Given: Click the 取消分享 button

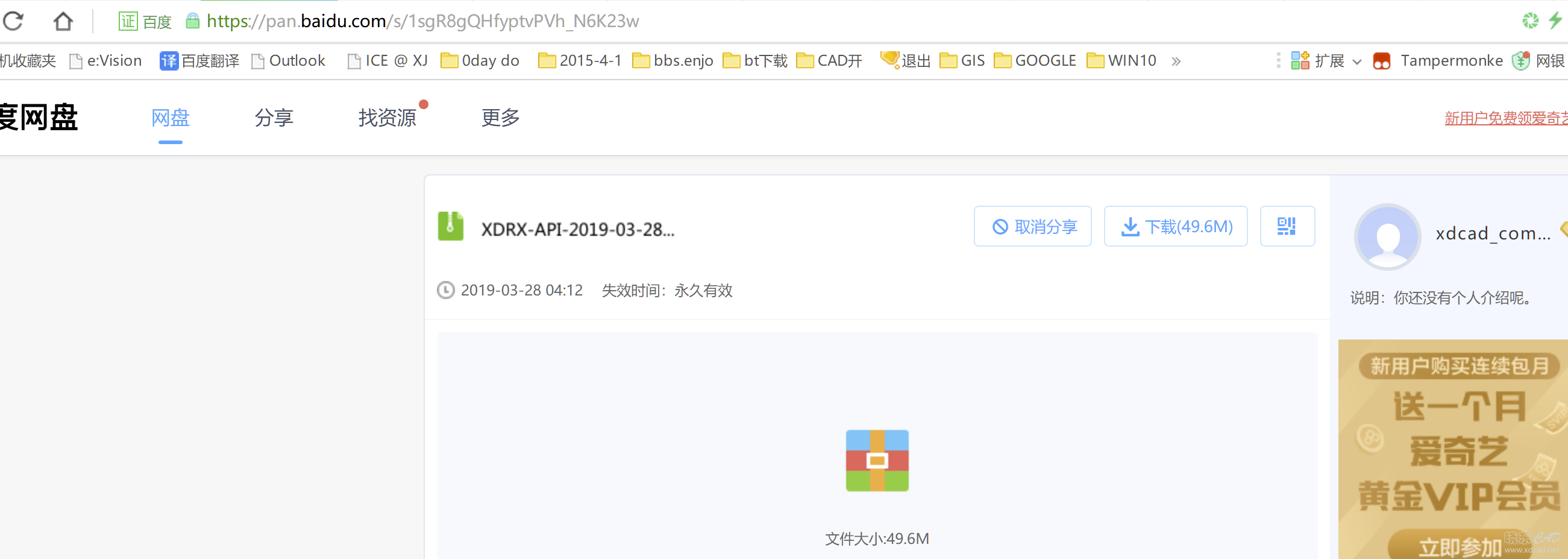Looking at the screenshot, I should pos(1032,227).
